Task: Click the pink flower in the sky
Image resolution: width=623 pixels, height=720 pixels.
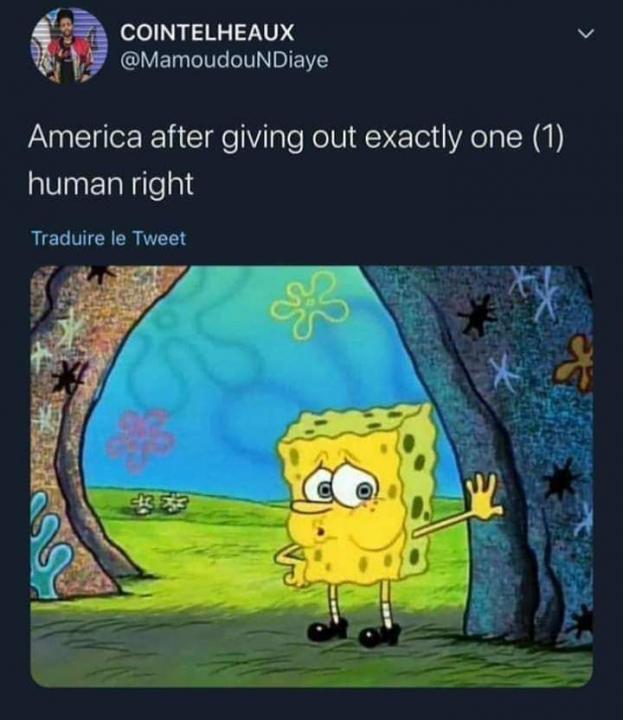Action: coord(140,440)
